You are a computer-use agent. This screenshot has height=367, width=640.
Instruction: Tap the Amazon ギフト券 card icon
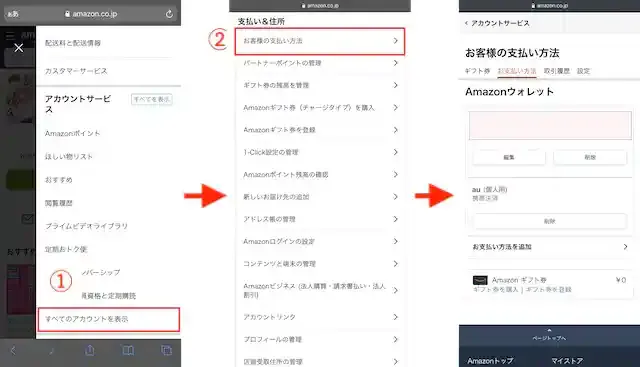tap(480, 280)
